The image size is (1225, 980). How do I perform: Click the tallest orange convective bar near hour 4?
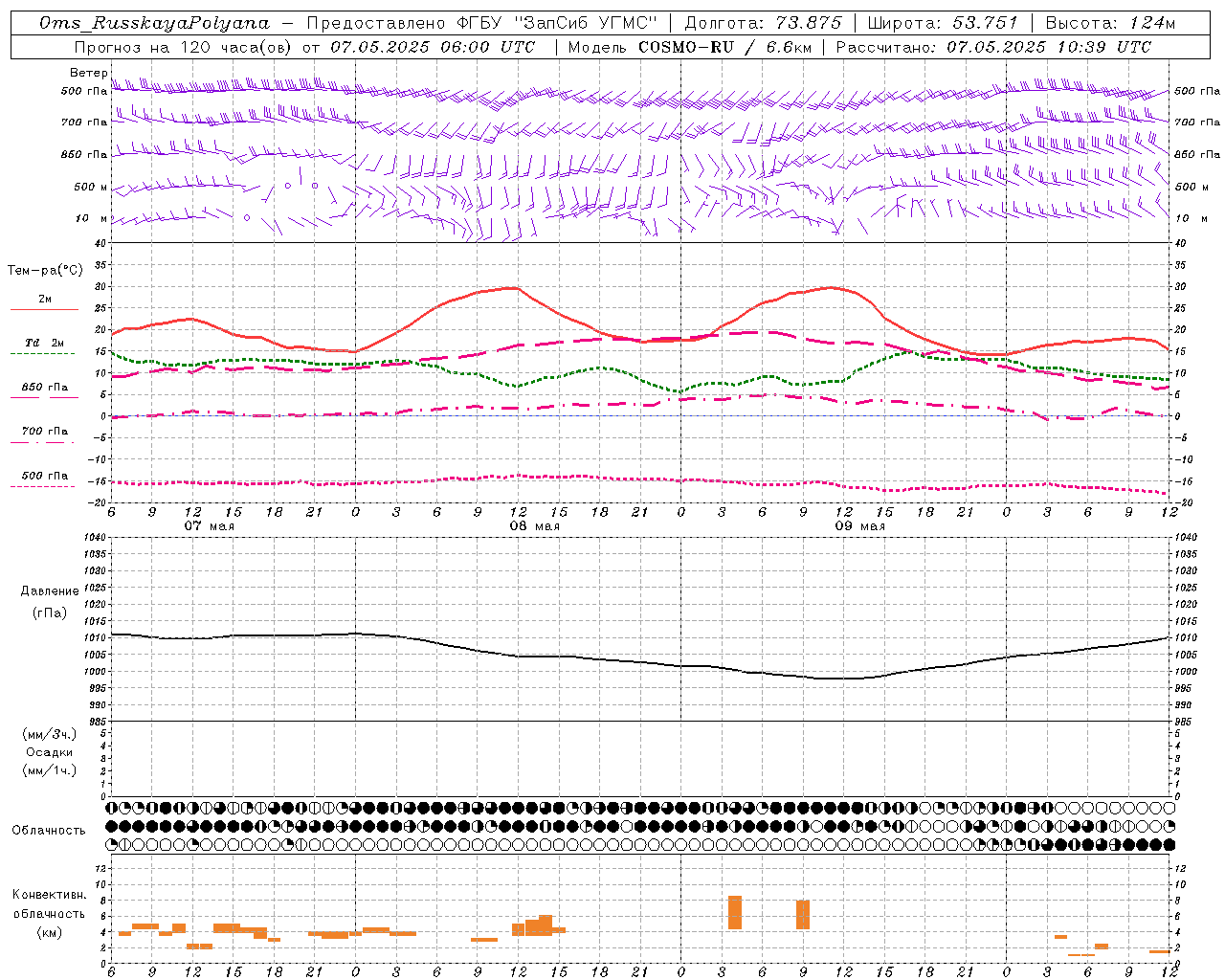pos(735,912)
